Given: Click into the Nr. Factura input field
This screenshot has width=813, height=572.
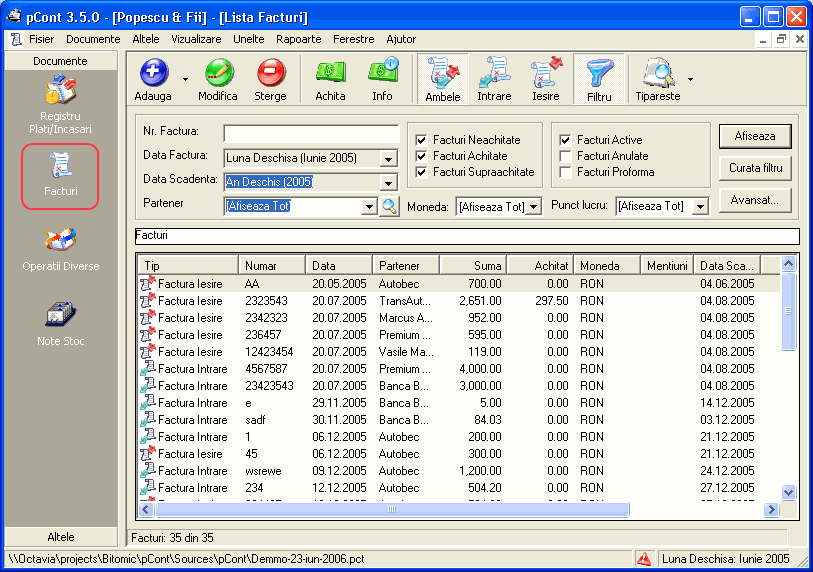Looking at the screenshot, I should click(x=312, y=133).
